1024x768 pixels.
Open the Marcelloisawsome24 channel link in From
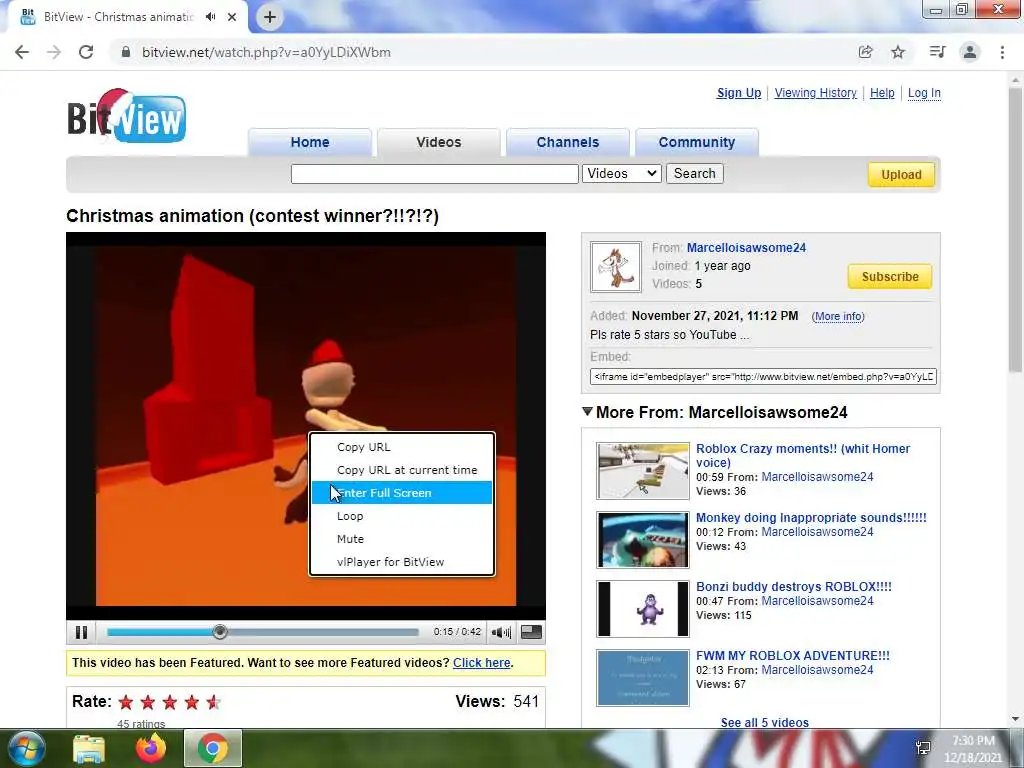(746, 248)
